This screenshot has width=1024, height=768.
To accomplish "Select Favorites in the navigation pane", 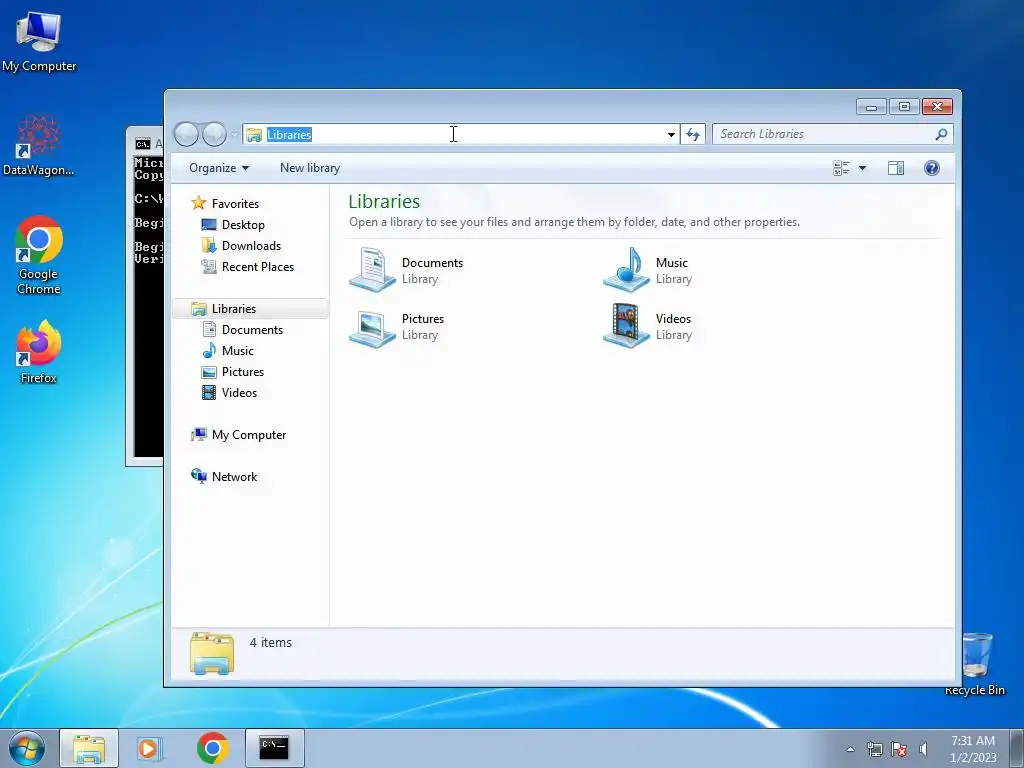I will 225,204.
